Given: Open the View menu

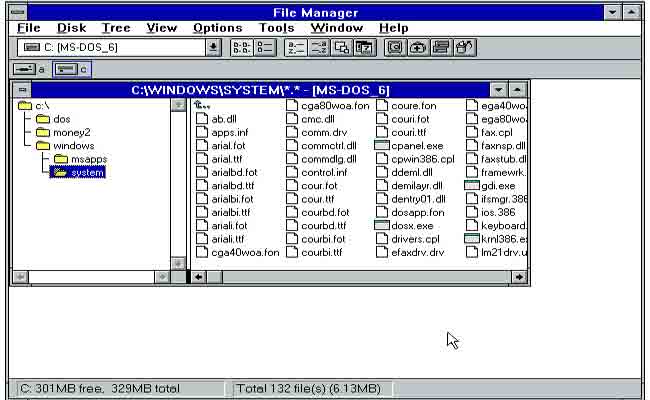Looking at the screenshot, I should 162,28.
